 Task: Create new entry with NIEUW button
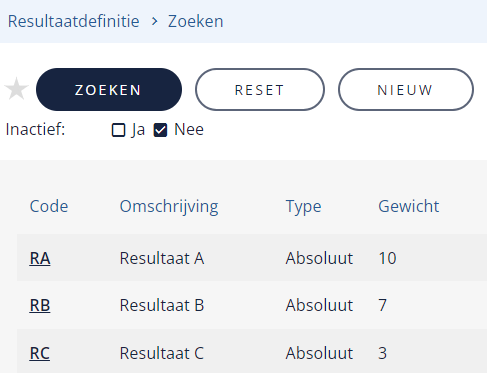point(406,90)
